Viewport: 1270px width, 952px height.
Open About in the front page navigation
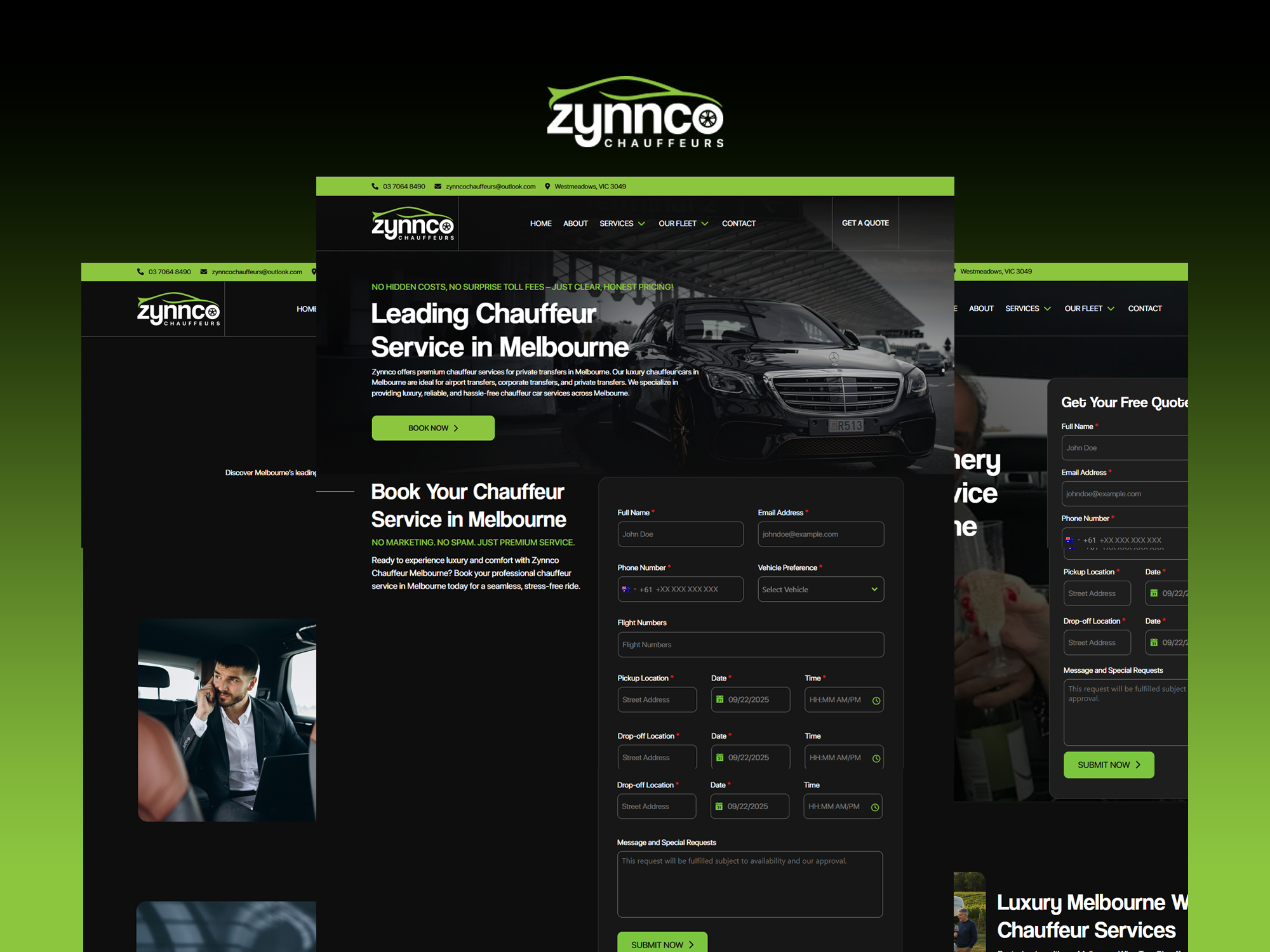pyautogui.click(x=575, y=223)
